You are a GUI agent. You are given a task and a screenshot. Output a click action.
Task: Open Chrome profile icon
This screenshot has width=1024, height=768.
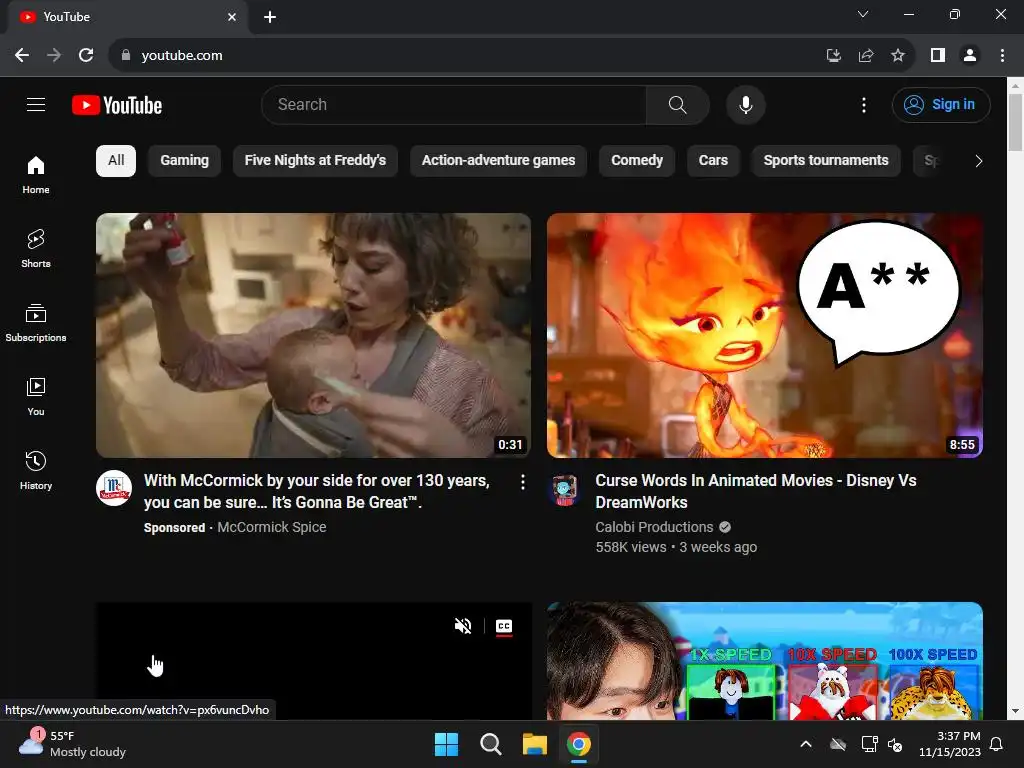[970, 56]
